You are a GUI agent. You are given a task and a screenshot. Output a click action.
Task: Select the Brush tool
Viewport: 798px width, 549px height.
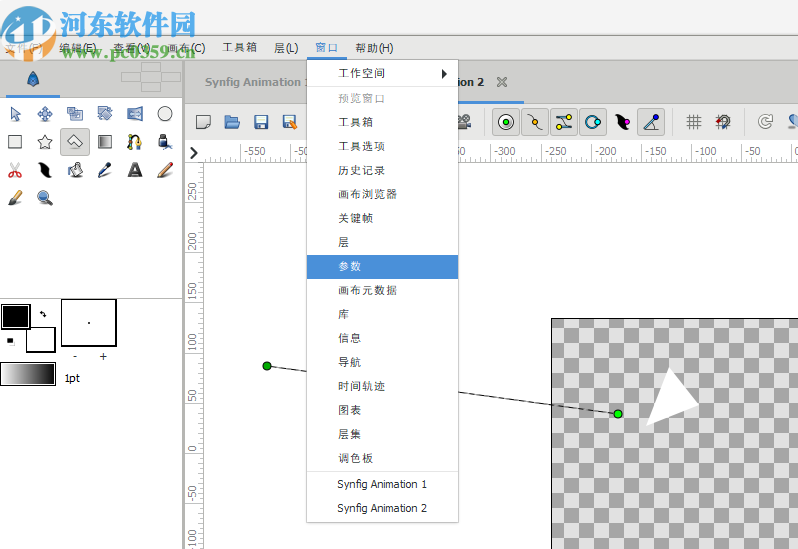(15, 197)
